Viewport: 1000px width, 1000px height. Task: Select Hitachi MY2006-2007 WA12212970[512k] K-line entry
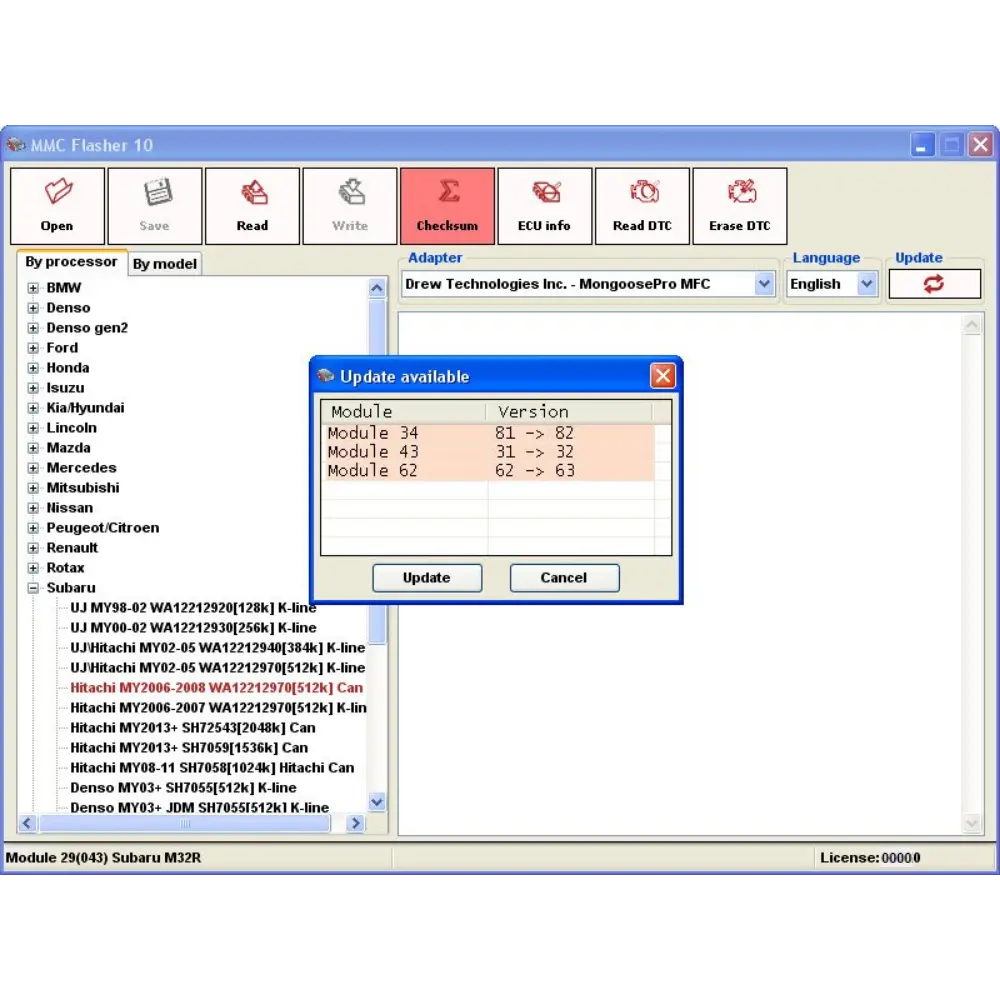pyautogui.click(x=218, y=708)
